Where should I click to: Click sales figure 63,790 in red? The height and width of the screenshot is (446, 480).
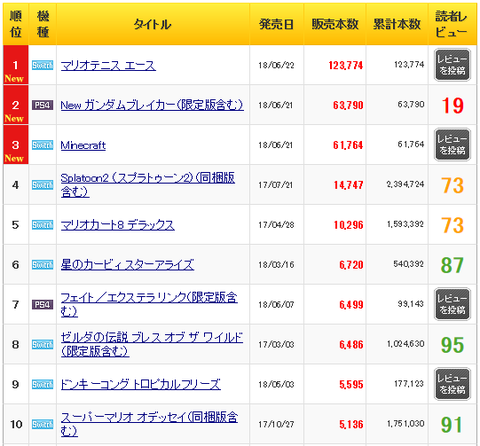pos(348,105)
